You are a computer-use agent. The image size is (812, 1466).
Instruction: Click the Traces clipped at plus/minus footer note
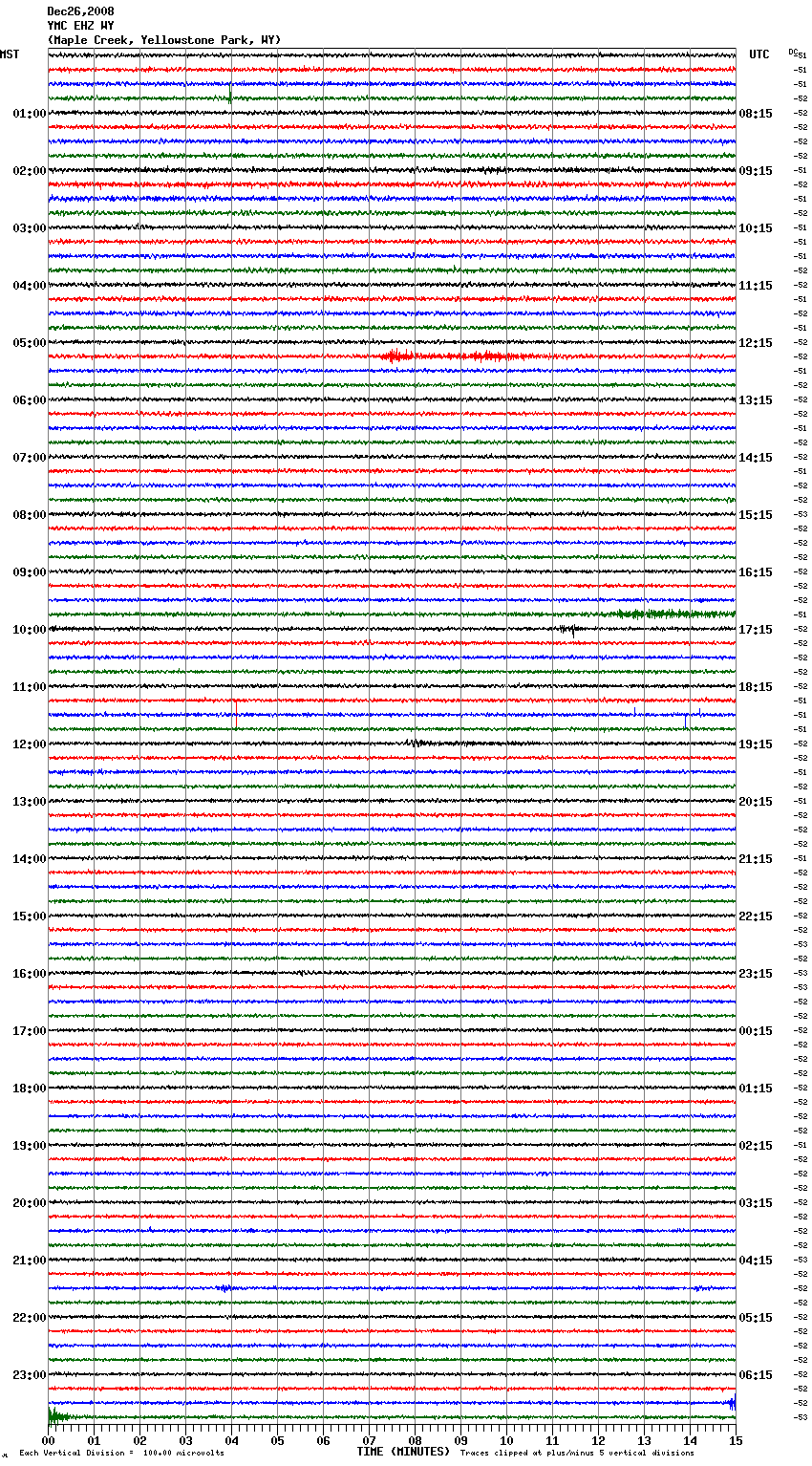tap(578, 1454)
